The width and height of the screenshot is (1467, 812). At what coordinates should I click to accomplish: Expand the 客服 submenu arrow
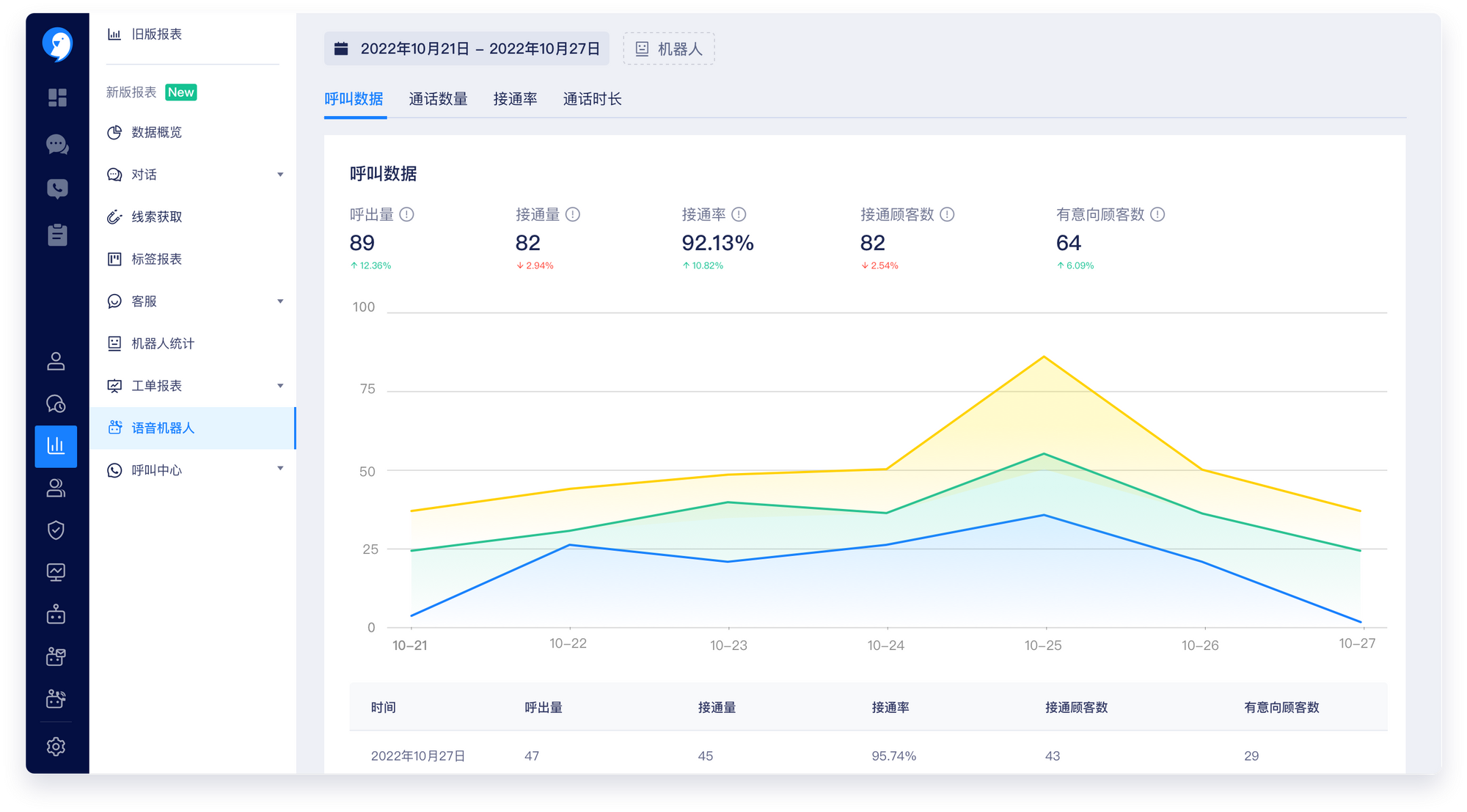point(280,301)
